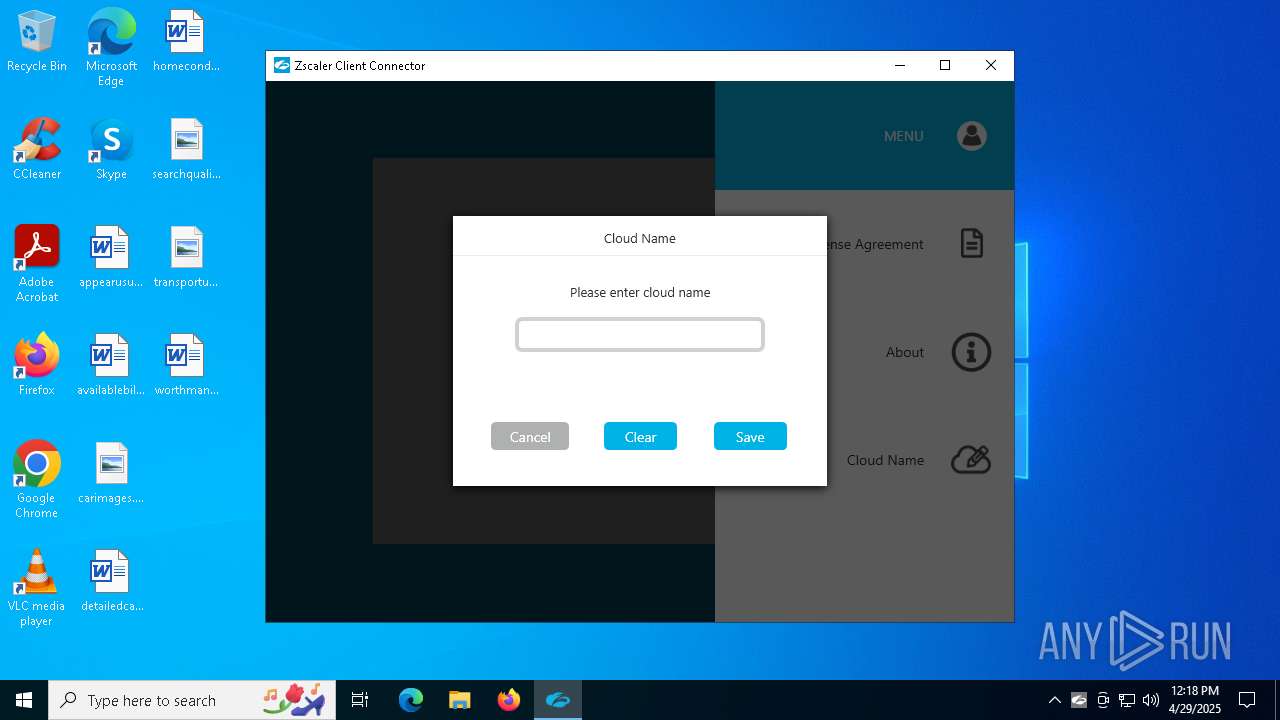This screenshot has width=1280, height=720.
Task: Click the Cloud Name edit icon
Action: (971, 460)
